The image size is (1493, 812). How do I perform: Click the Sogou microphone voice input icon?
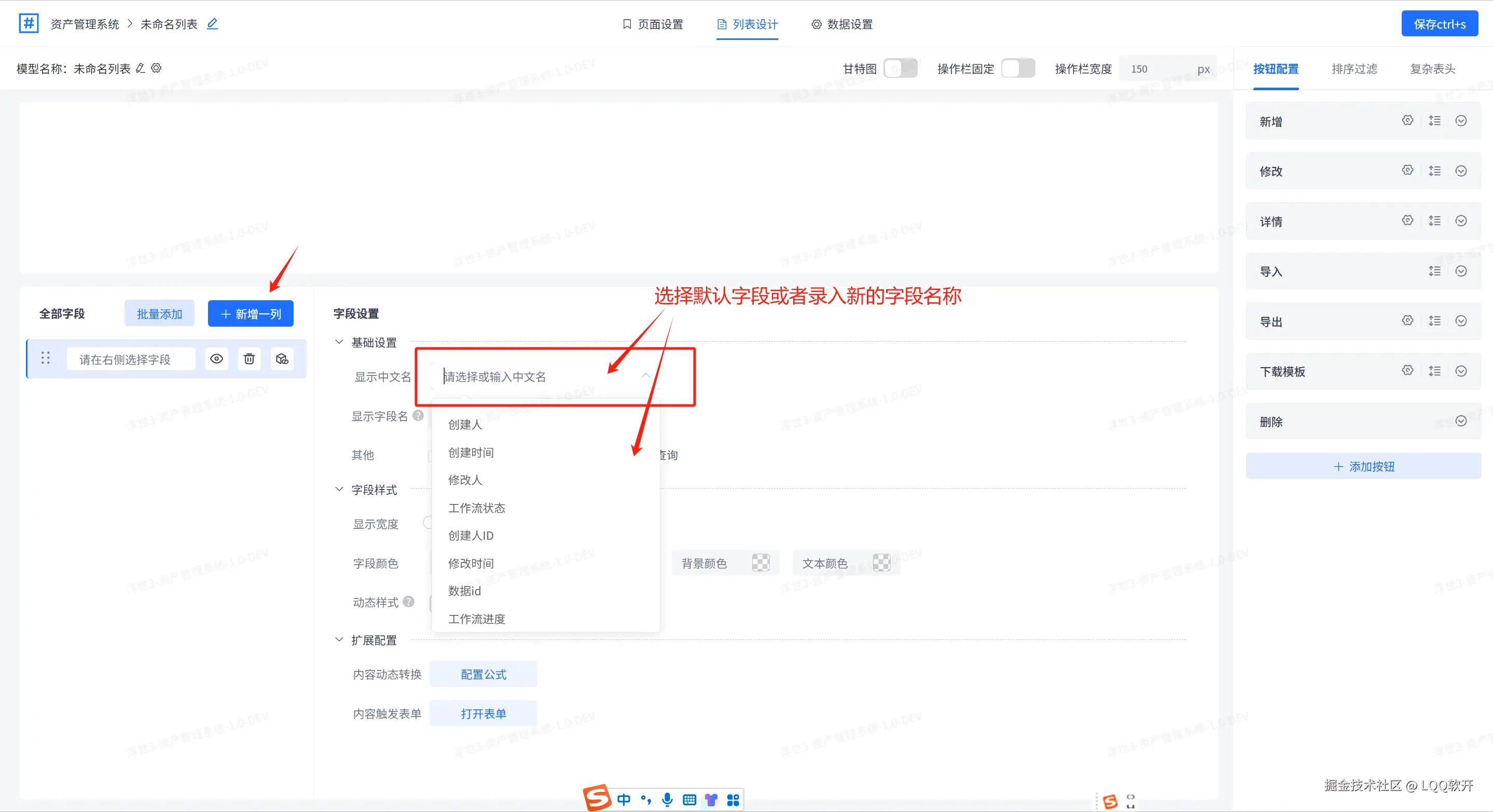coord(668,800)
